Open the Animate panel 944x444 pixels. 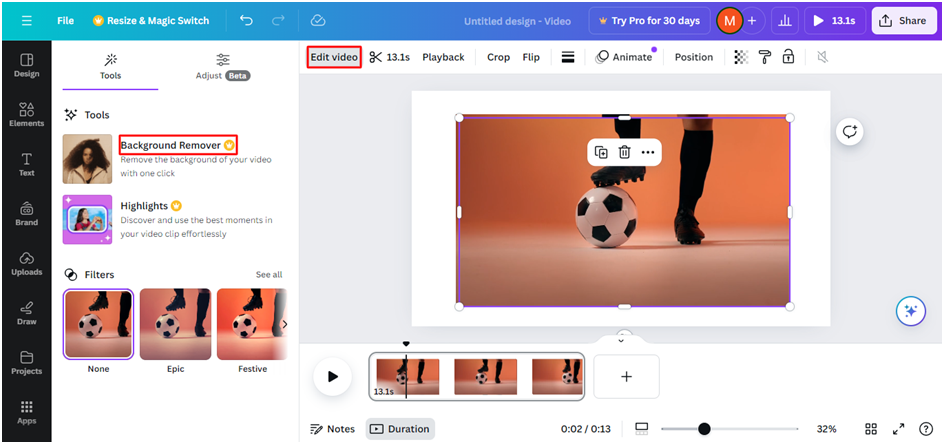[624, 57]
